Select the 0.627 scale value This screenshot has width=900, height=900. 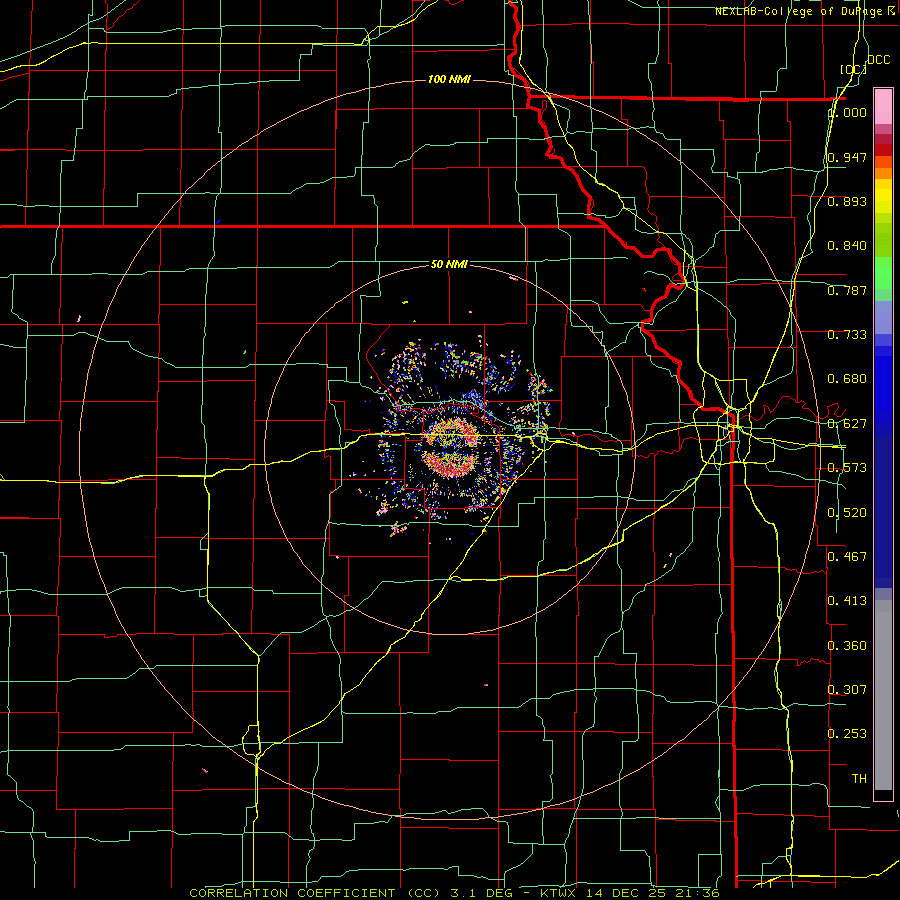pyautogui.click(x=847, y=424)
